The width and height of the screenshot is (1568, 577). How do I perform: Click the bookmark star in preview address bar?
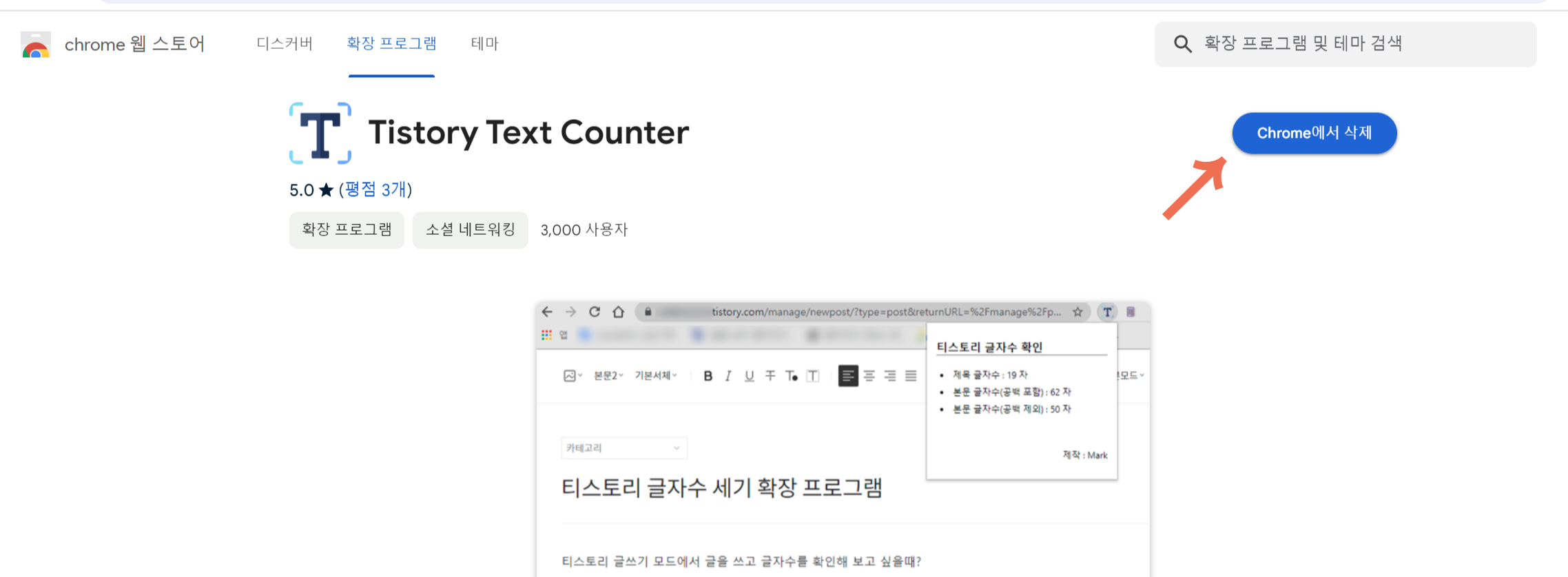tap(1077, 312)
